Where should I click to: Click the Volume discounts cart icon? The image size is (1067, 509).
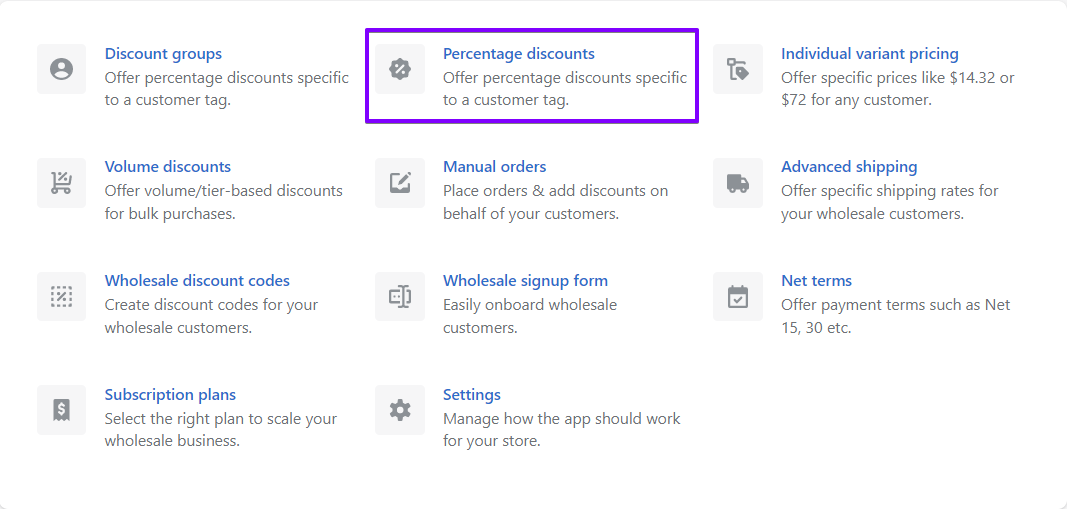[x=61, y=182]
